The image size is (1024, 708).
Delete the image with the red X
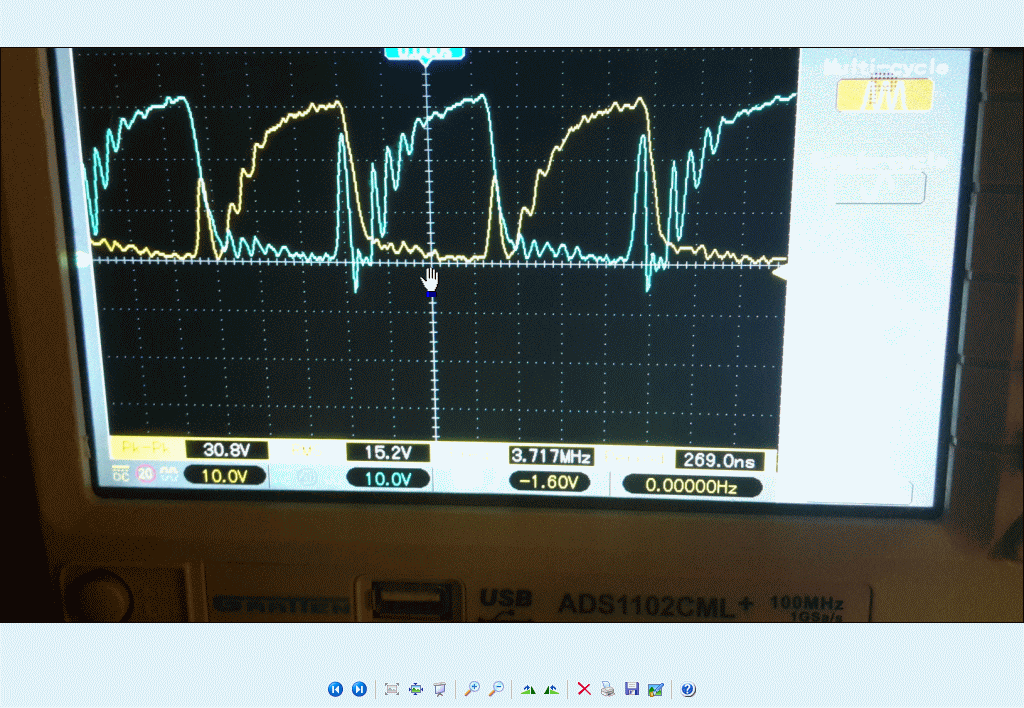click(x=584, y=689)
